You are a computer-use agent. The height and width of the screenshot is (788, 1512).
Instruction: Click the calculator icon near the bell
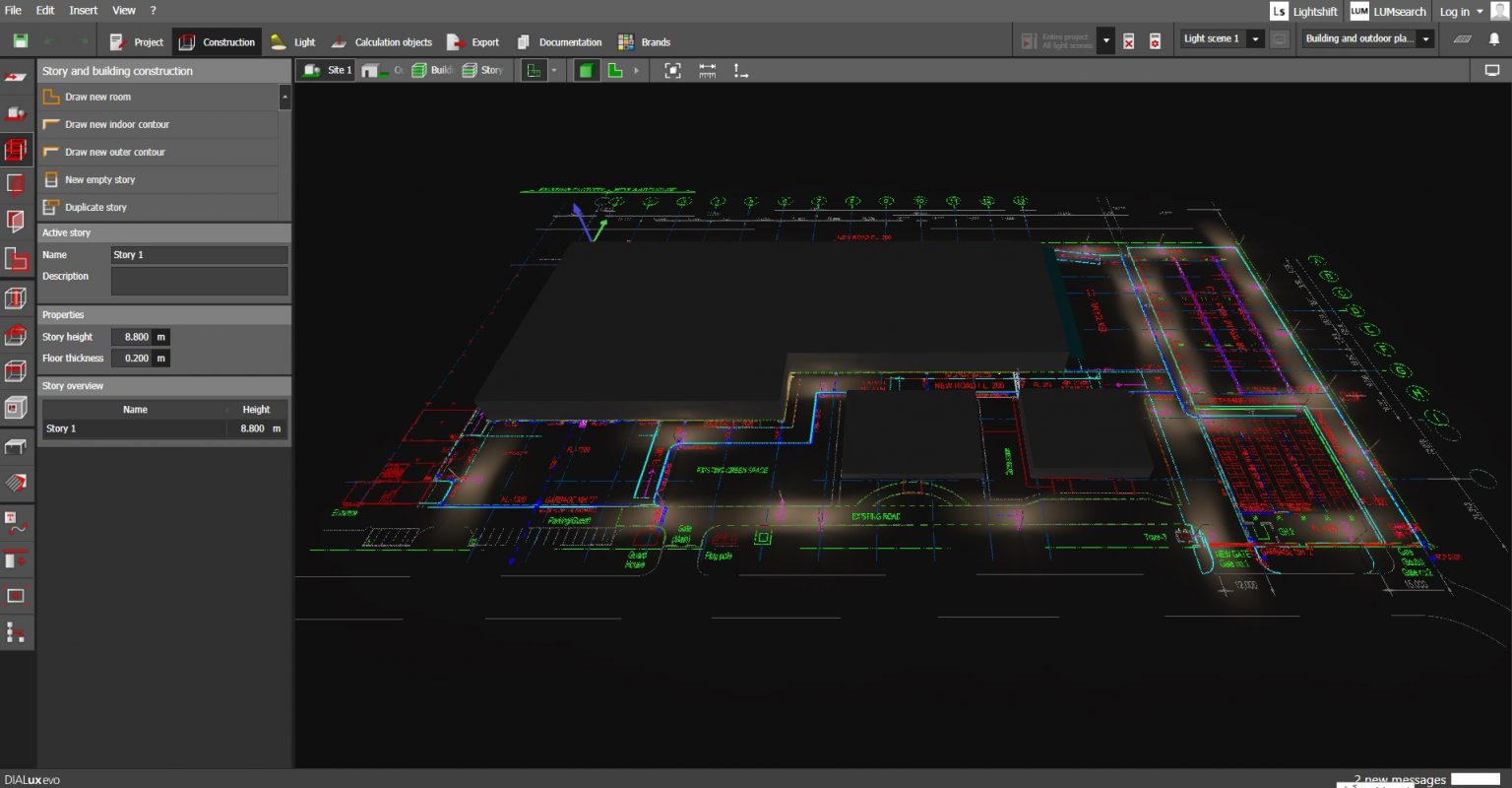[x=1462, y=39]
